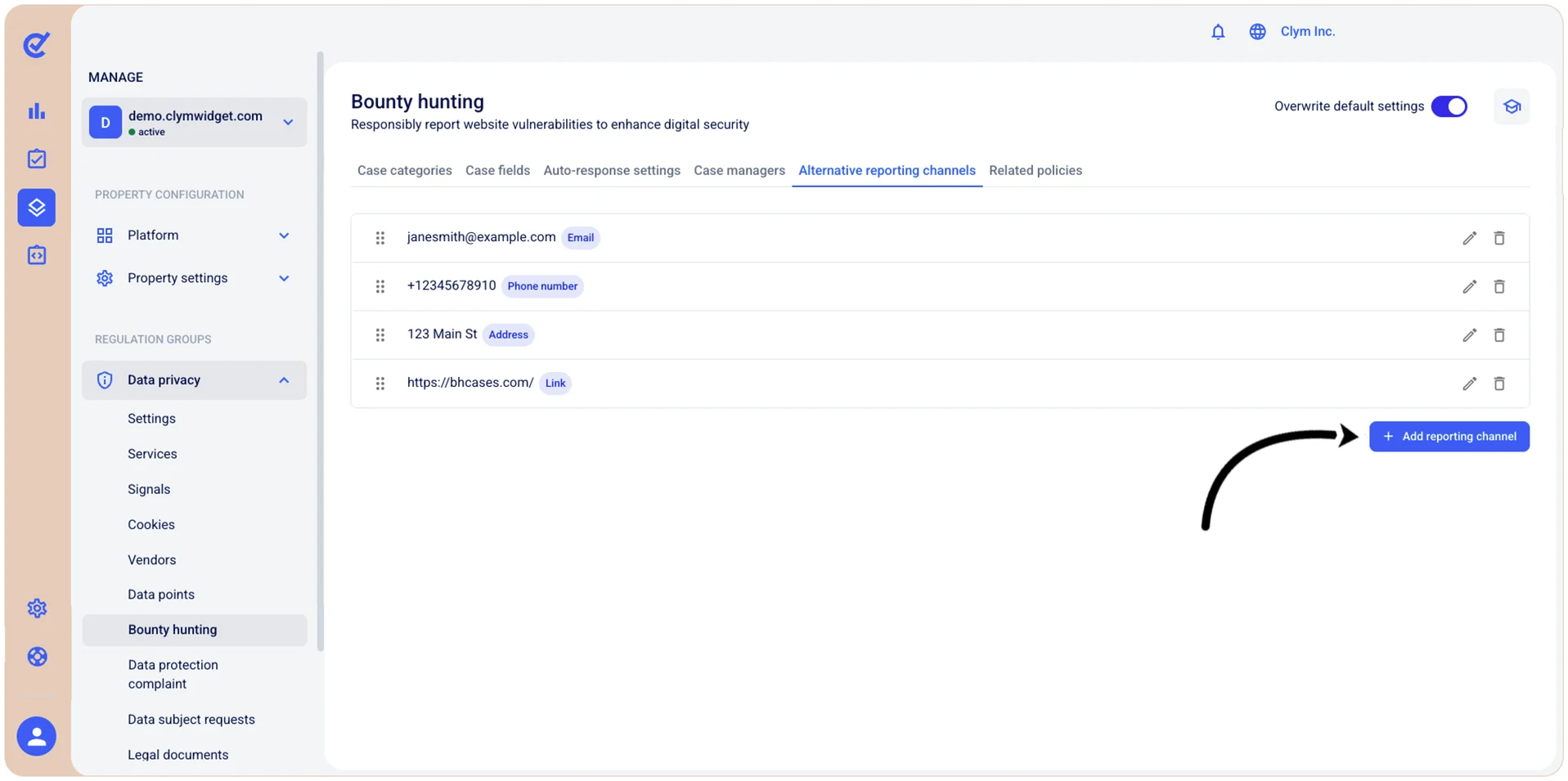Viewport: 1568px width, 781px height.
Task: Open the code embed sidebar icon
Action: pos(37,255)
